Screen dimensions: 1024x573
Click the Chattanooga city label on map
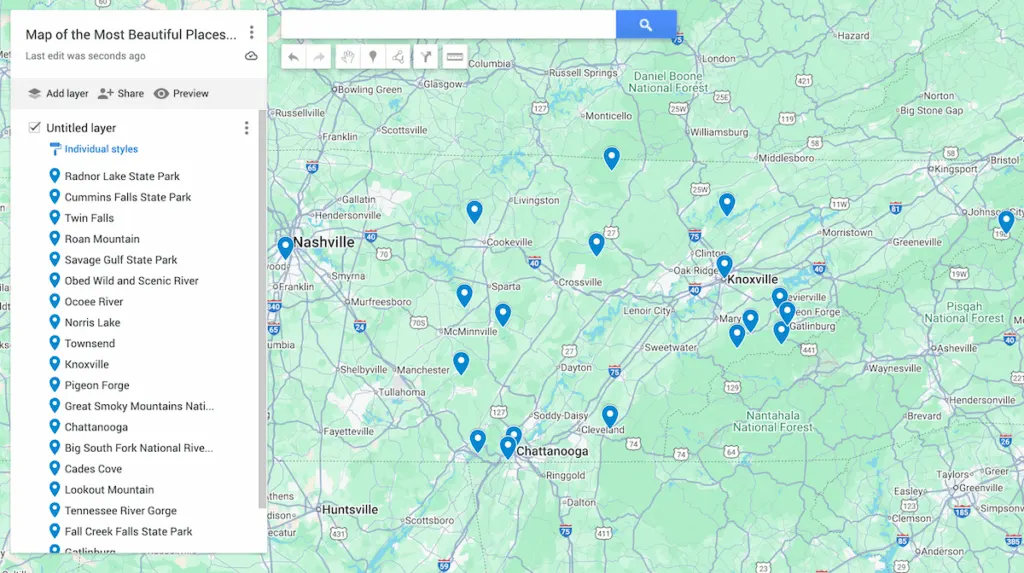pos(552,451)
